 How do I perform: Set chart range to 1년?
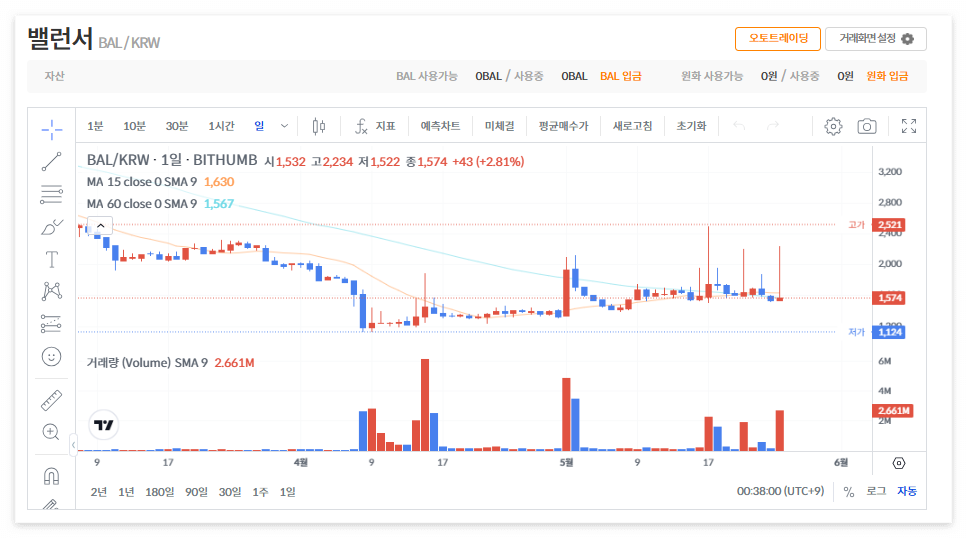126,492
